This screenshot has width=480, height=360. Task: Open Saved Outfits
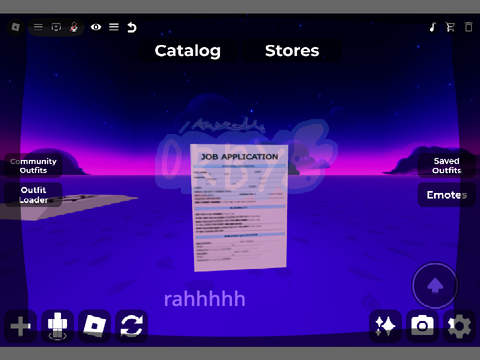447,166
